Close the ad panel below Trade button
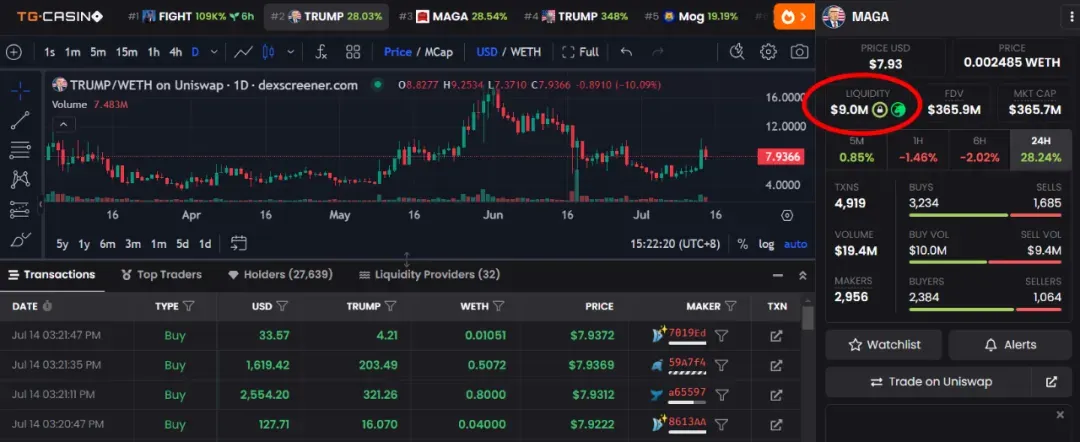The width and height of the screenshot is (1080, 442). (x=1060, y=414)
